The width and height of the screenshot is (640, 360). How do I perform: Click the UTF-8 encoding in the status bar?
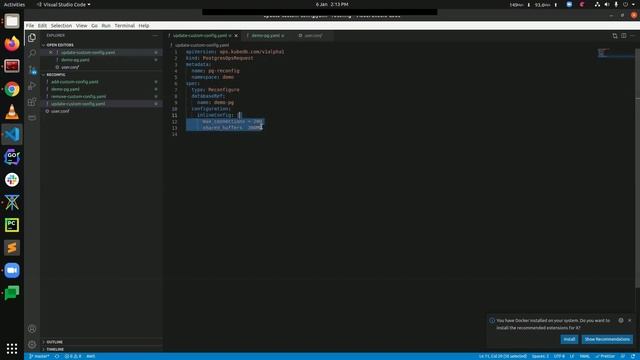(559, 356)
